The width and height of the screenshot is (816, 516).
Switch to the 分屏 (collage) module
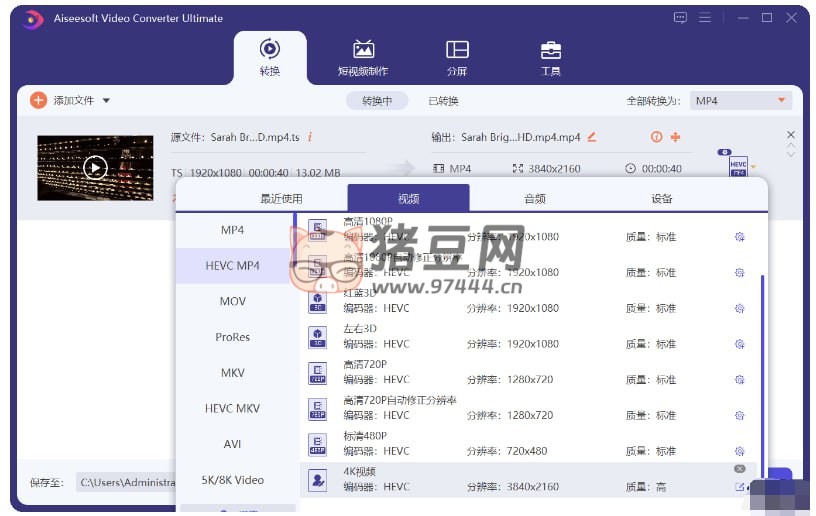457,57
